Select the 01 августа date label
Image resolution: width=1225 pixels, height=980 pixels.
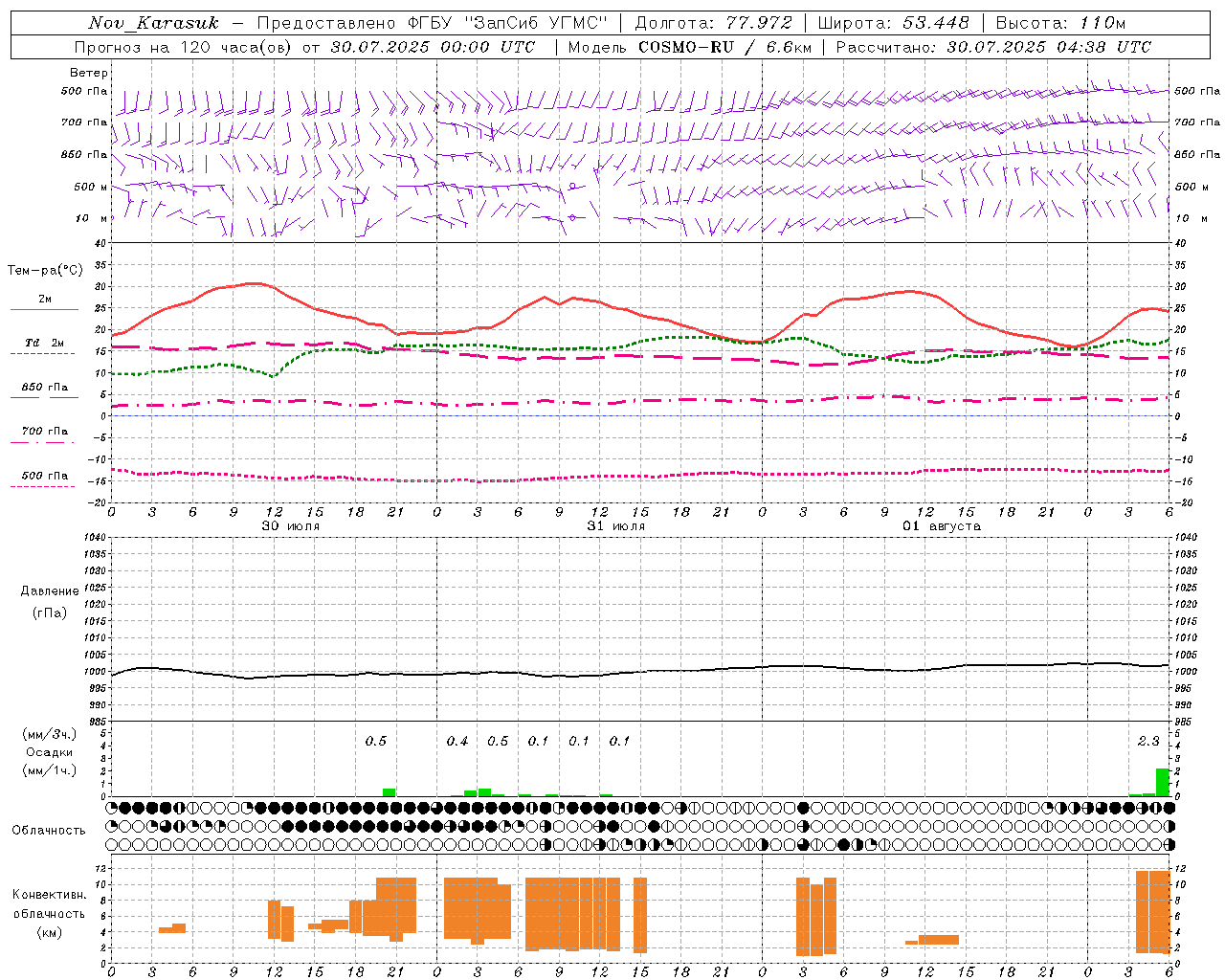tap(942, 525)
